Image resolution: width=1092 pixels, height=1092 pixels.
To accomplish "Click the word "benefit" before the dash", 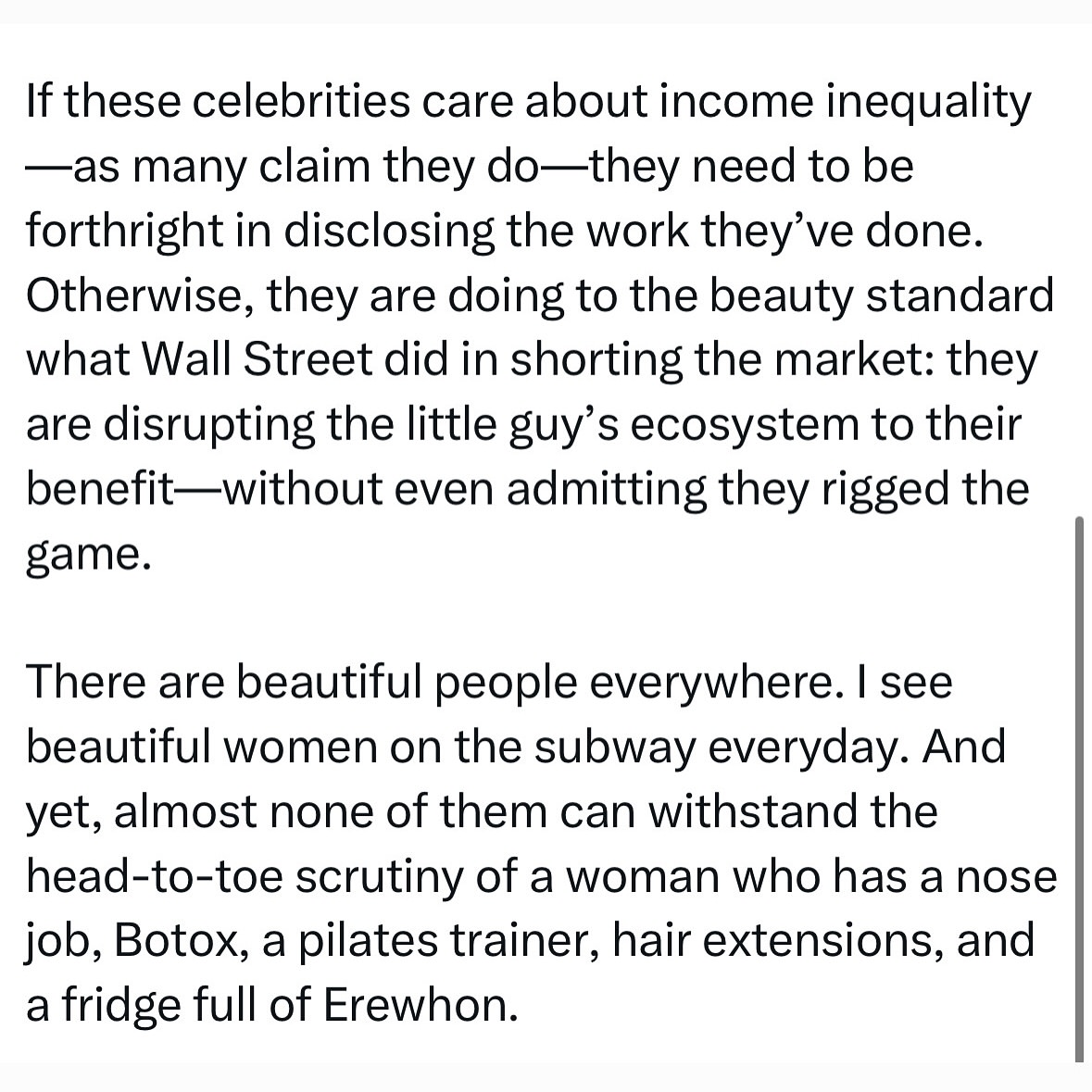I will tap(100, 489).
